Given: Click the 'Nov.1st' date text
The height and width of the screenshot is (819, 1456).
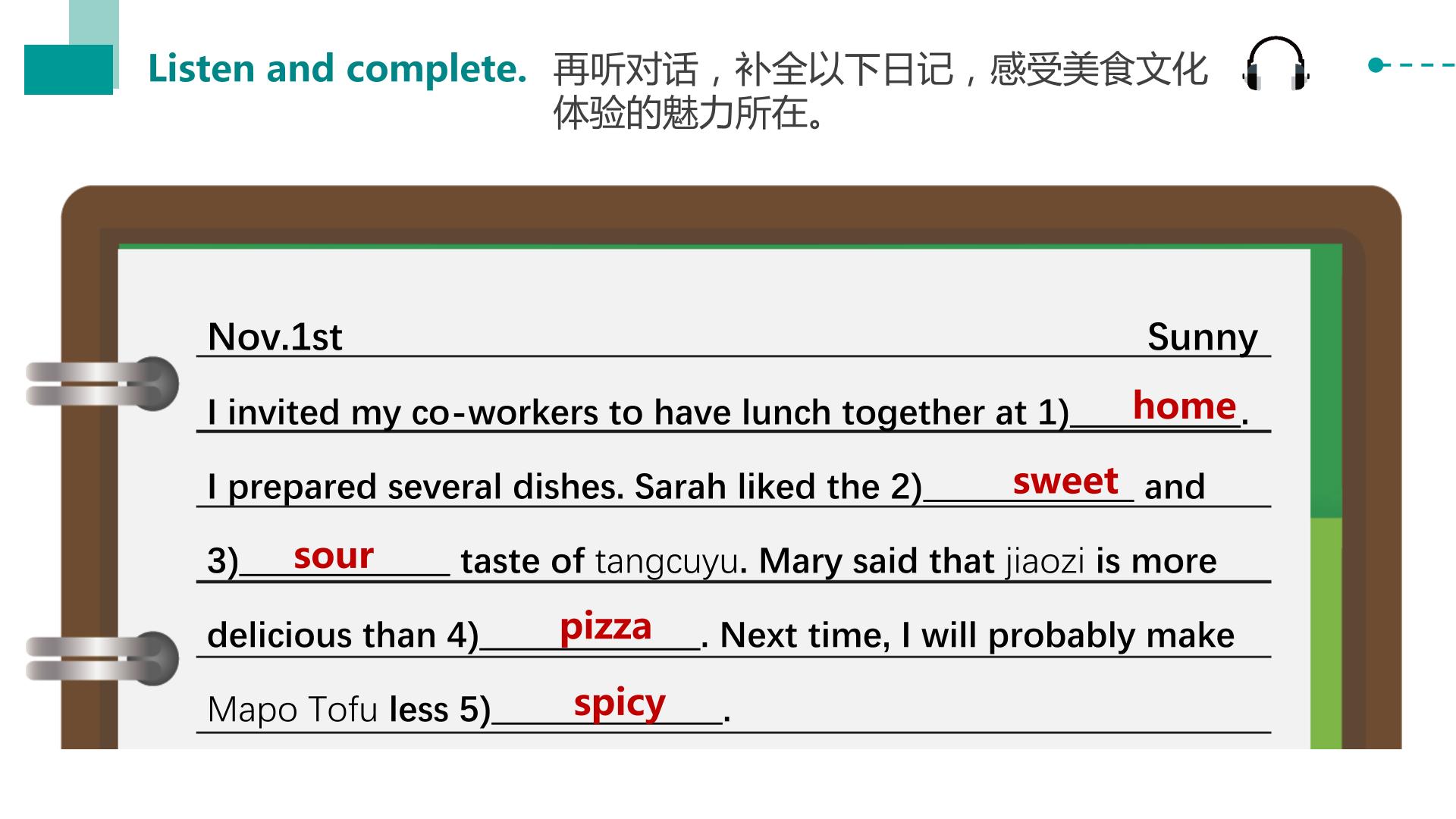Looking at the screenshot, I should click(x=275, y=337).
